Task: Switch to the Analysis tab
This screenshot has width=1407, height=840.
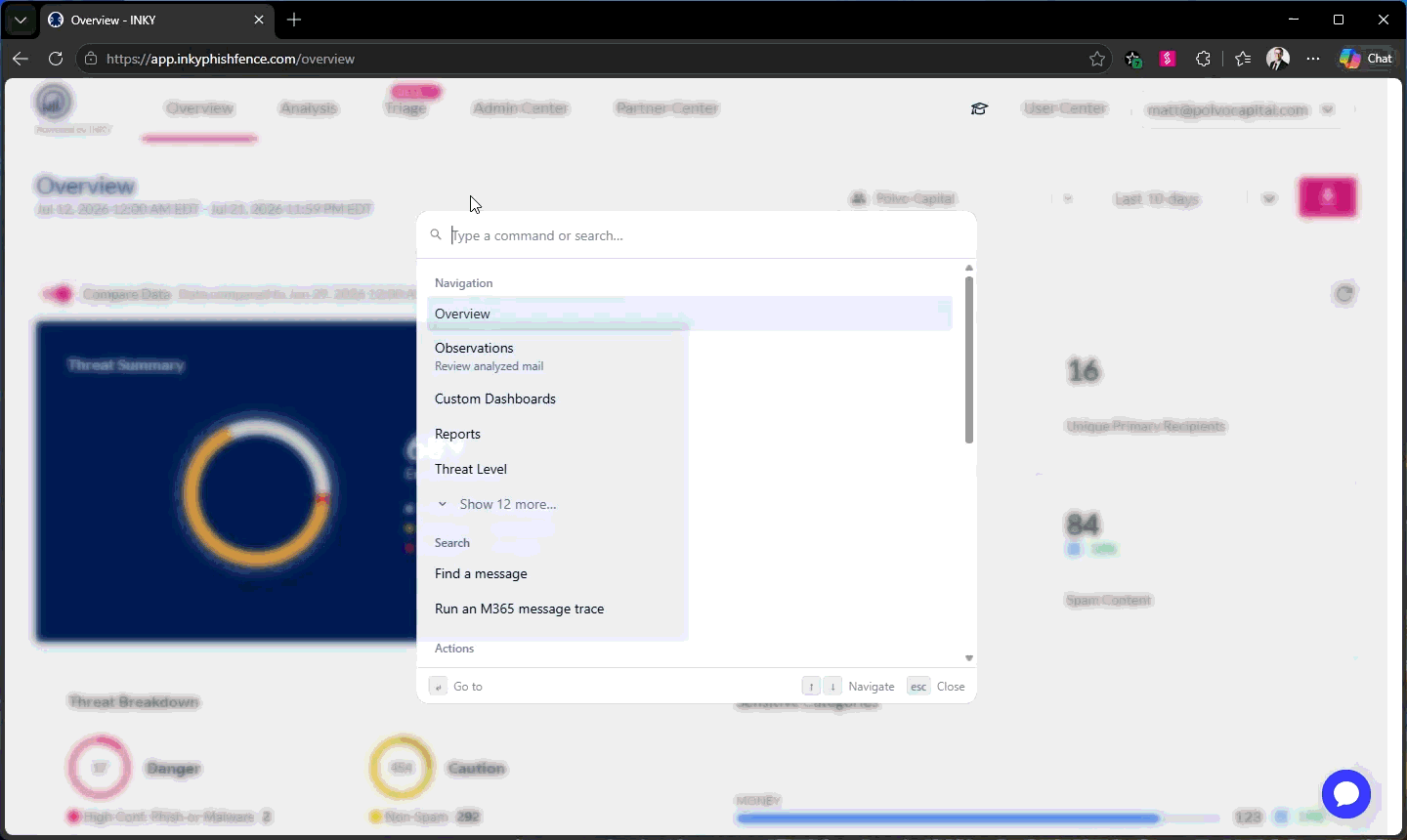Action: (x=308, y=108)
